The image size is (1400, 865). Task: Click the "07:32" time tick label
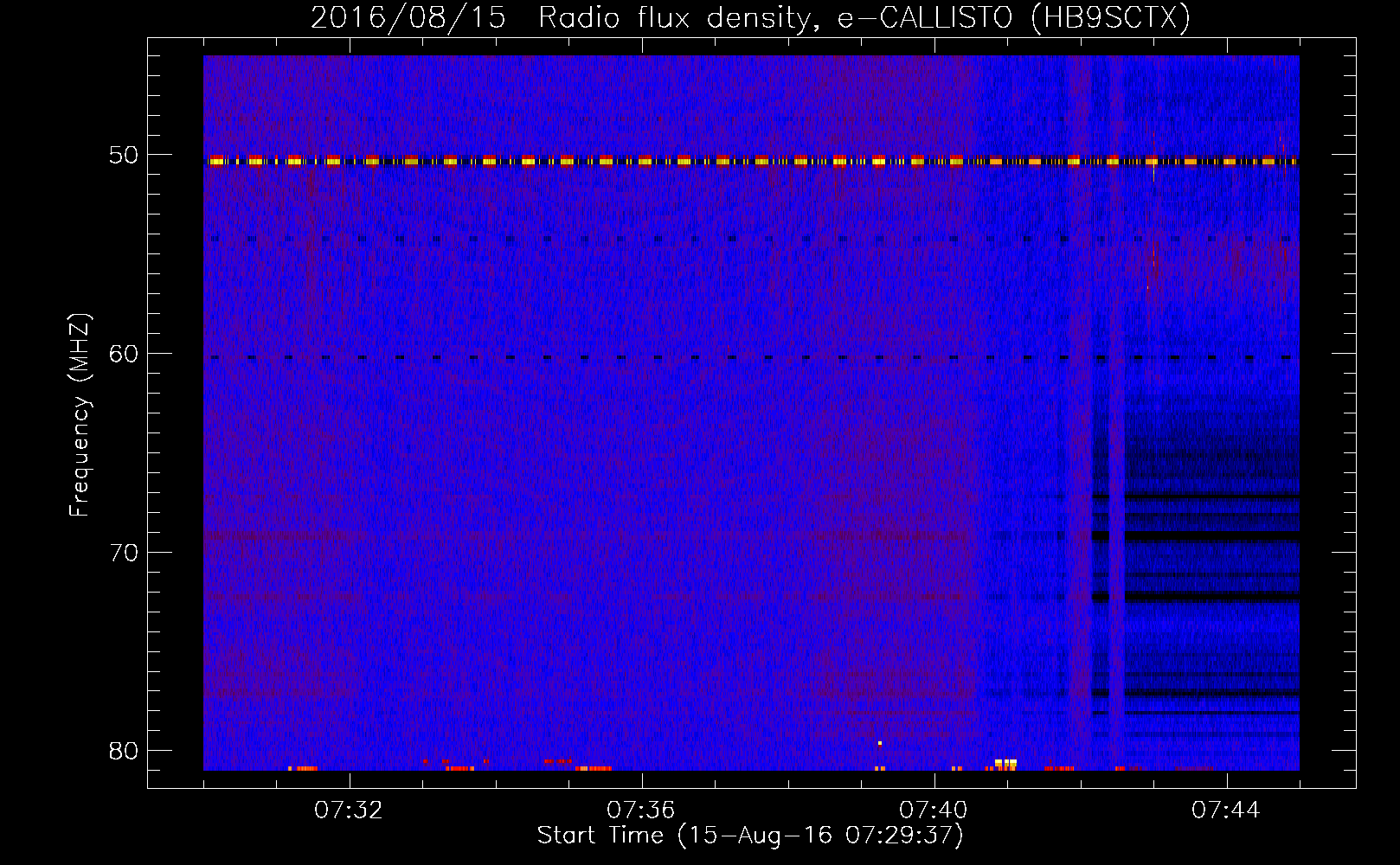[349, 810]
